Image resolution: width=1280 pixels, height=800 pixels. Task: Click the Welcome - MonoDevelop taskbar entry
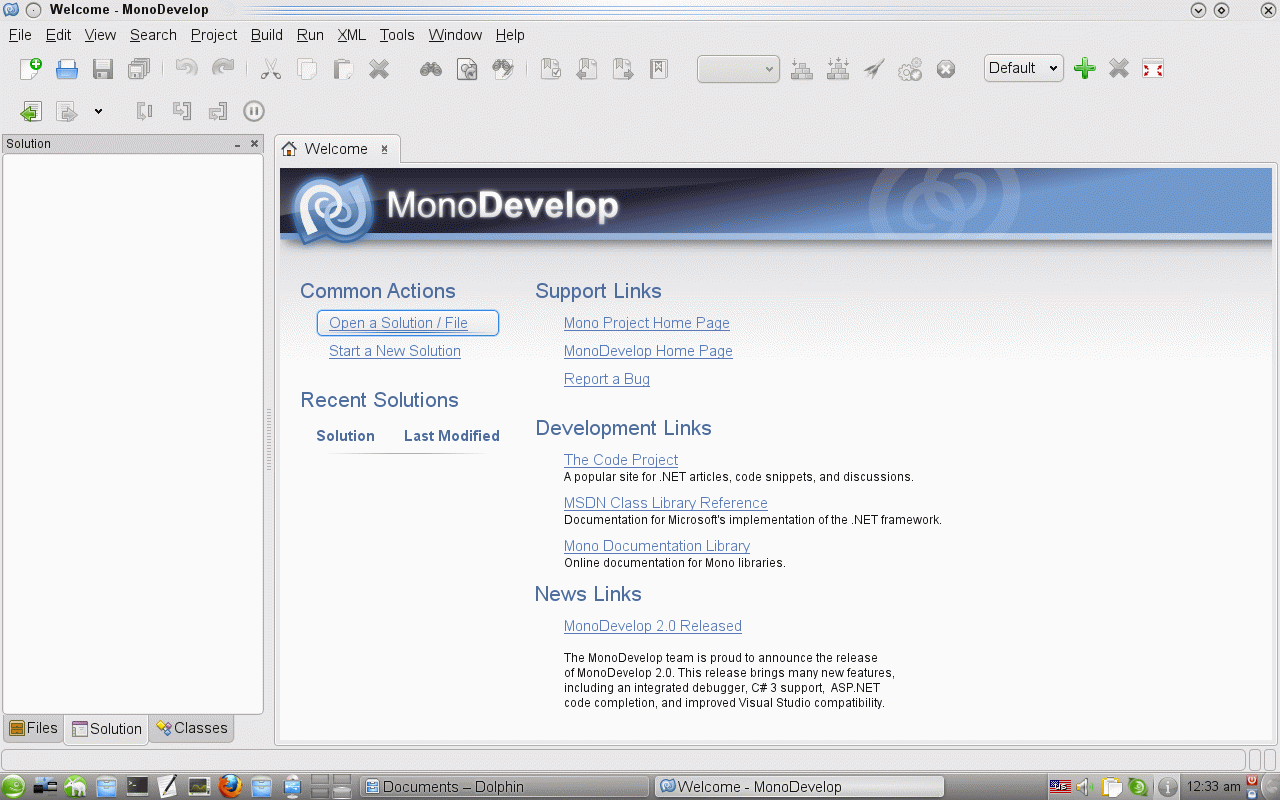[800, 786]
